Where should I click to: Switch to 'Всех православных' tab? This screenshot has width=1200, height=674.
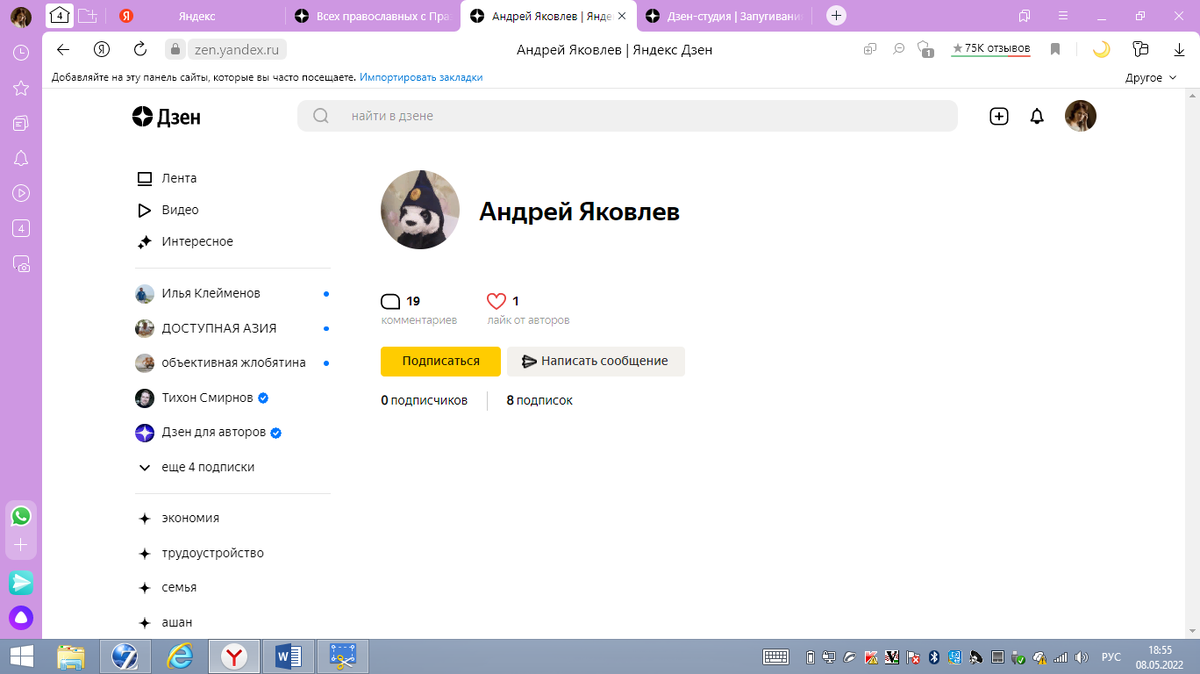(372, 16)
